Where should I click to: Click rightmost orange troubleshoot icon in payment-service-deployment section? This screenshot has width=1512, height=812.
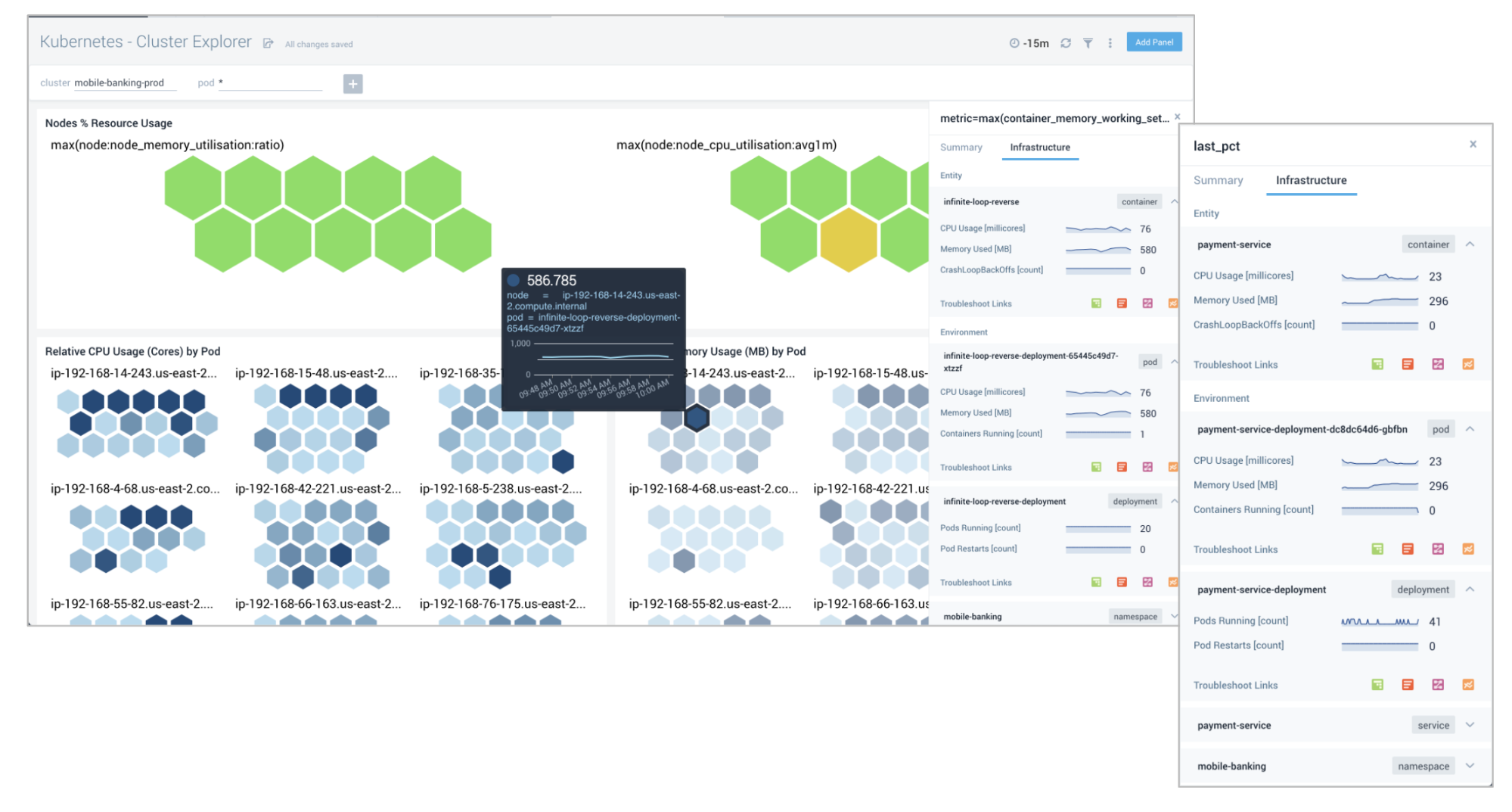[1467, 685]
